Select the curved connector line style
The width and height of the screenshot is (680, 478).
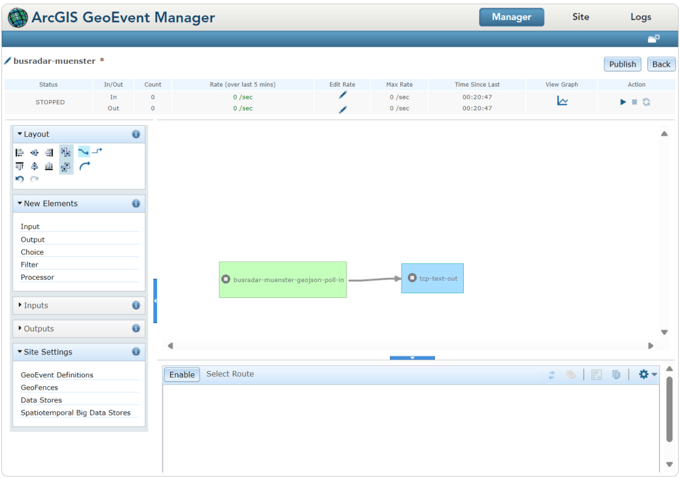point(83,152)
